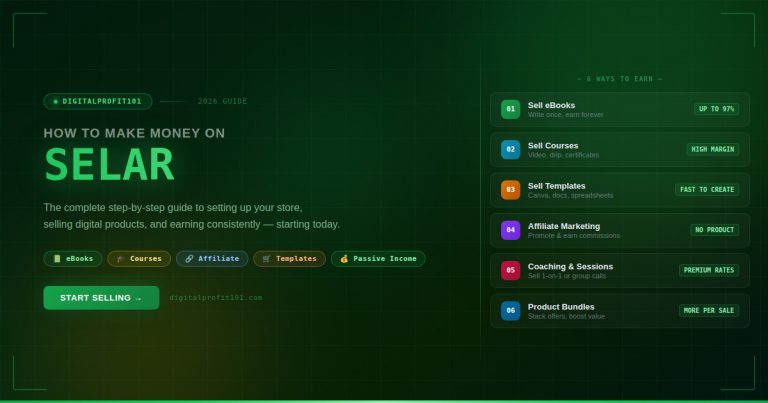Screen dimensions: 768x403
Task: Click the money bag icon in Passive Income pill
Action: click(344, 259)
